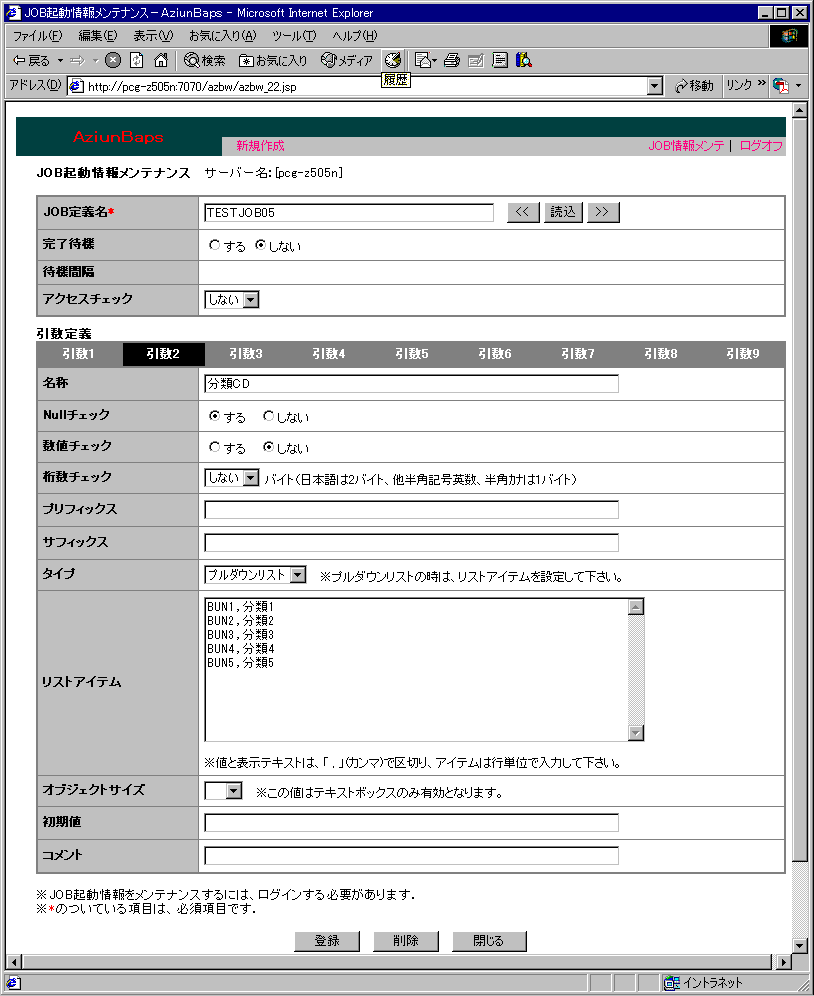This screenshot has width=814, height=996.
Task: Click the toolbar icon right of リンク
Action: (x=781, y=85)
